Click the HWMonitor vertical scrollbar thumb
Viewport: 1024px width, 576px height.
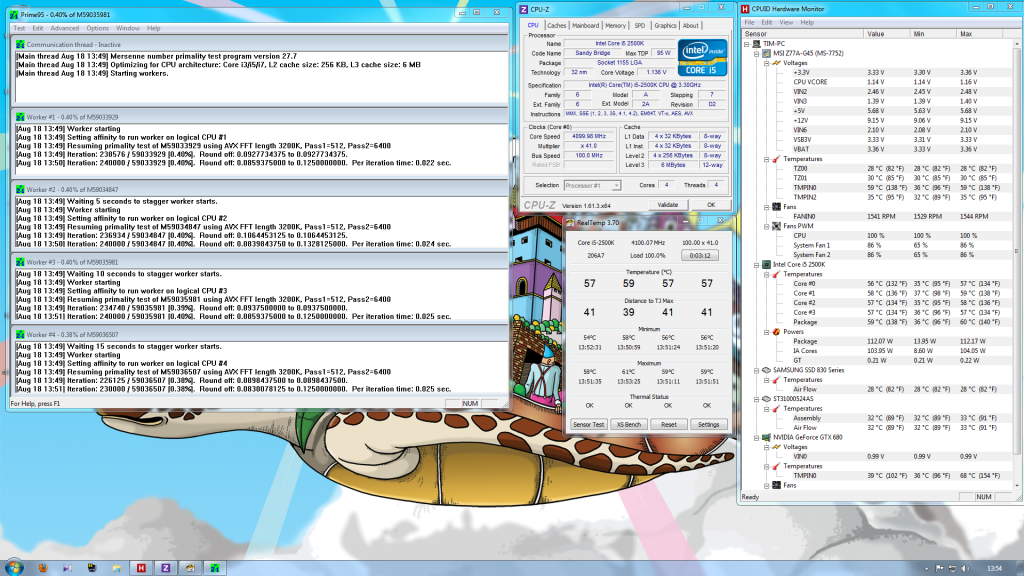click(1017, 251)
